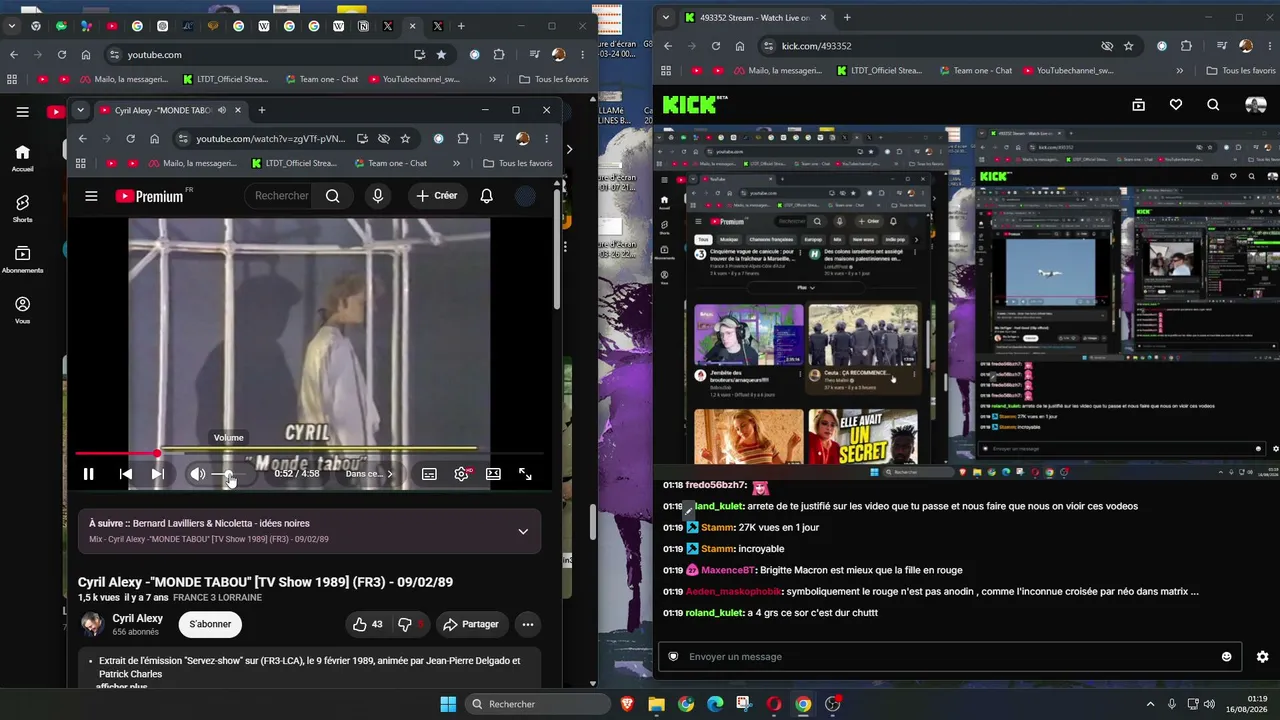Open Vous in background YouTube sidebar
Viewport: 1280px width, 720px height.
(22, 310)
